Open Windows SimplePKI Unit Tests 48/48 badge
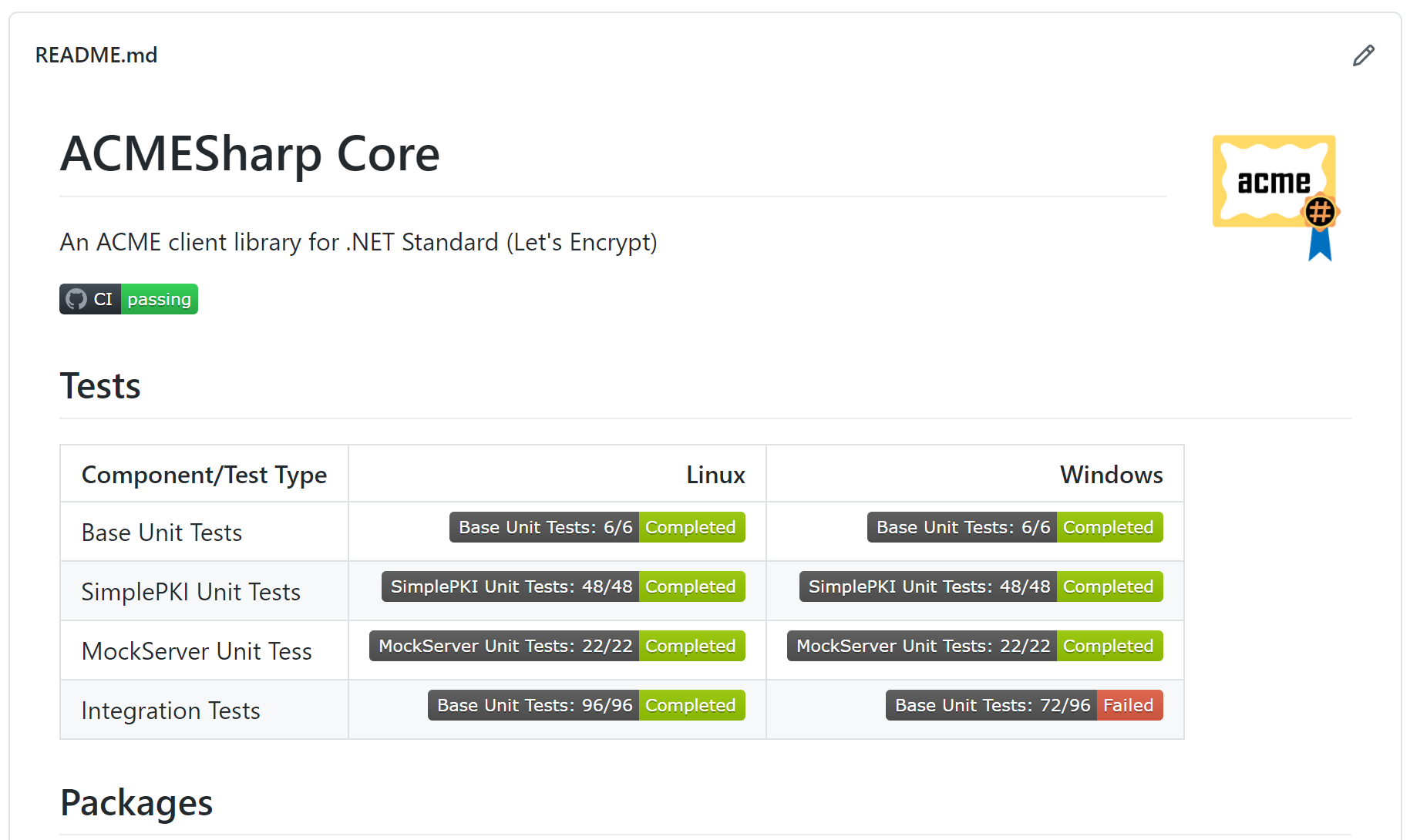The height and width of the screenshot is (840, 1410). pyautogui.click(x=981, y=586)
